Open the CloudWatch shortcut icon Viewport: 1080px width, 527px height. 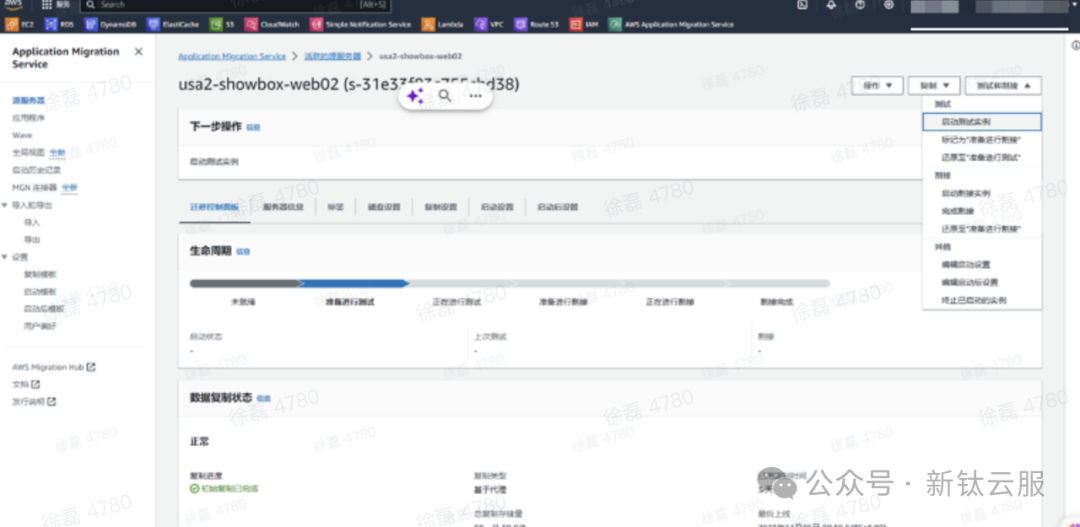tap(251, 24)
